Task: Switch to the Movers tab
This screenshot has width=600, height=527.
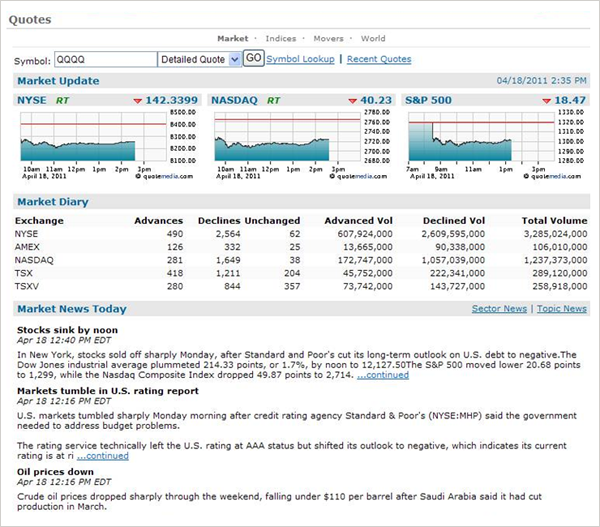Action: tap(330, 39)
